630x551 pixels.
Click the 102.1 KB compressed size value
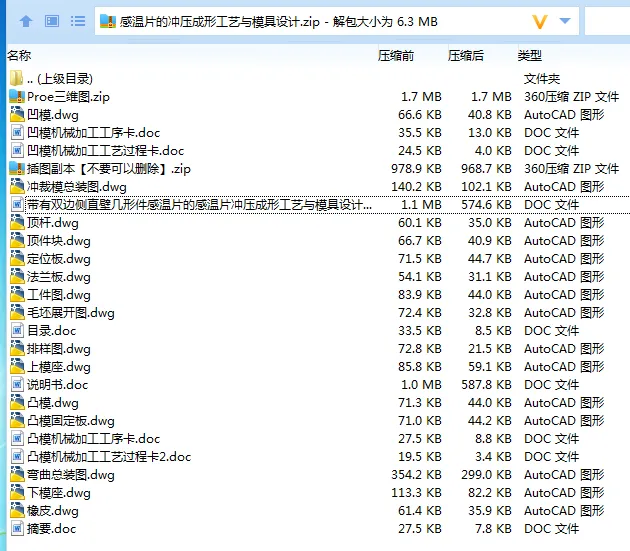pos(487,186)
